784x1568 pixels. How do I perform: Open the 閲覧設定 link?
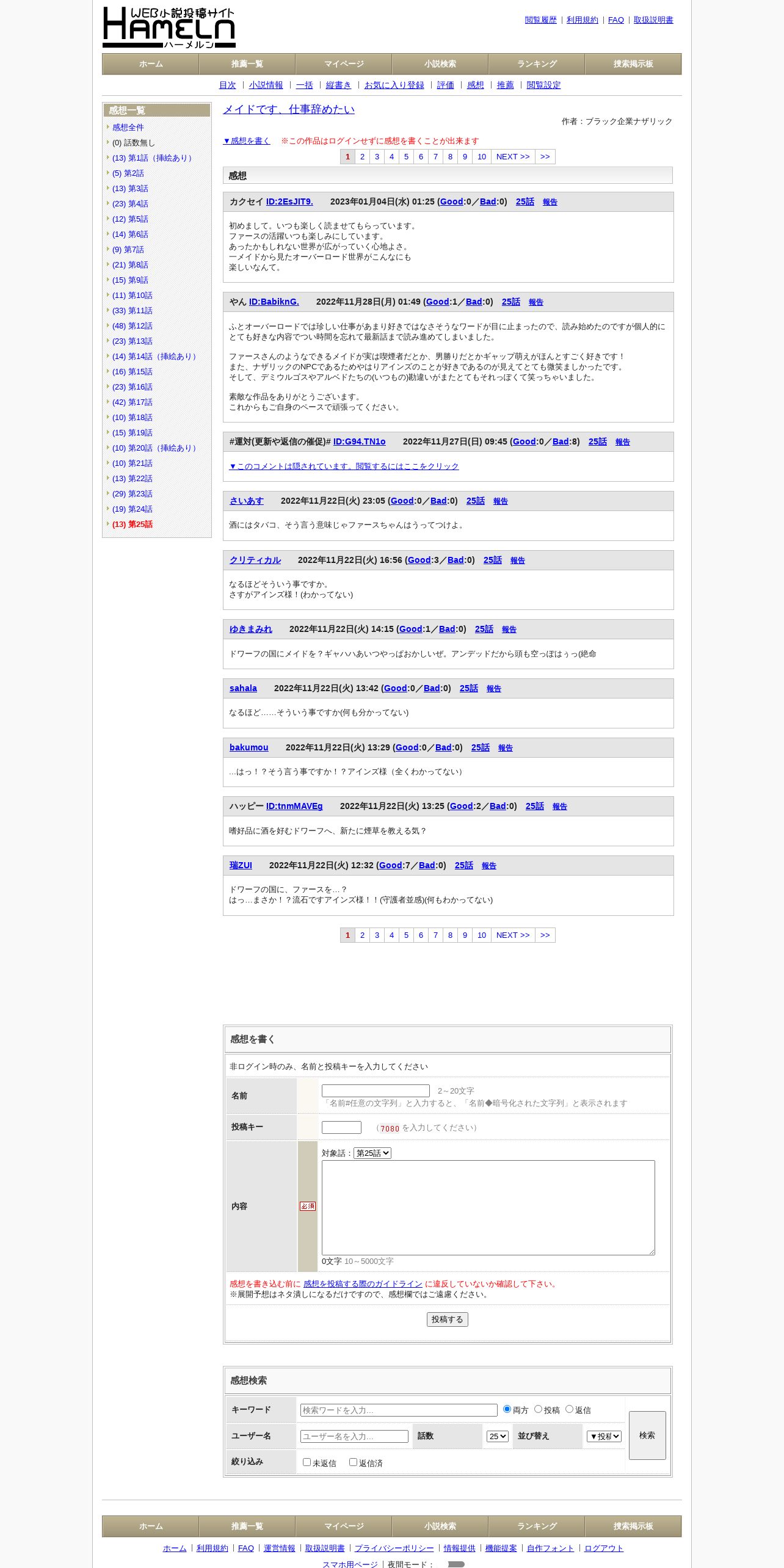pos(543,85)
